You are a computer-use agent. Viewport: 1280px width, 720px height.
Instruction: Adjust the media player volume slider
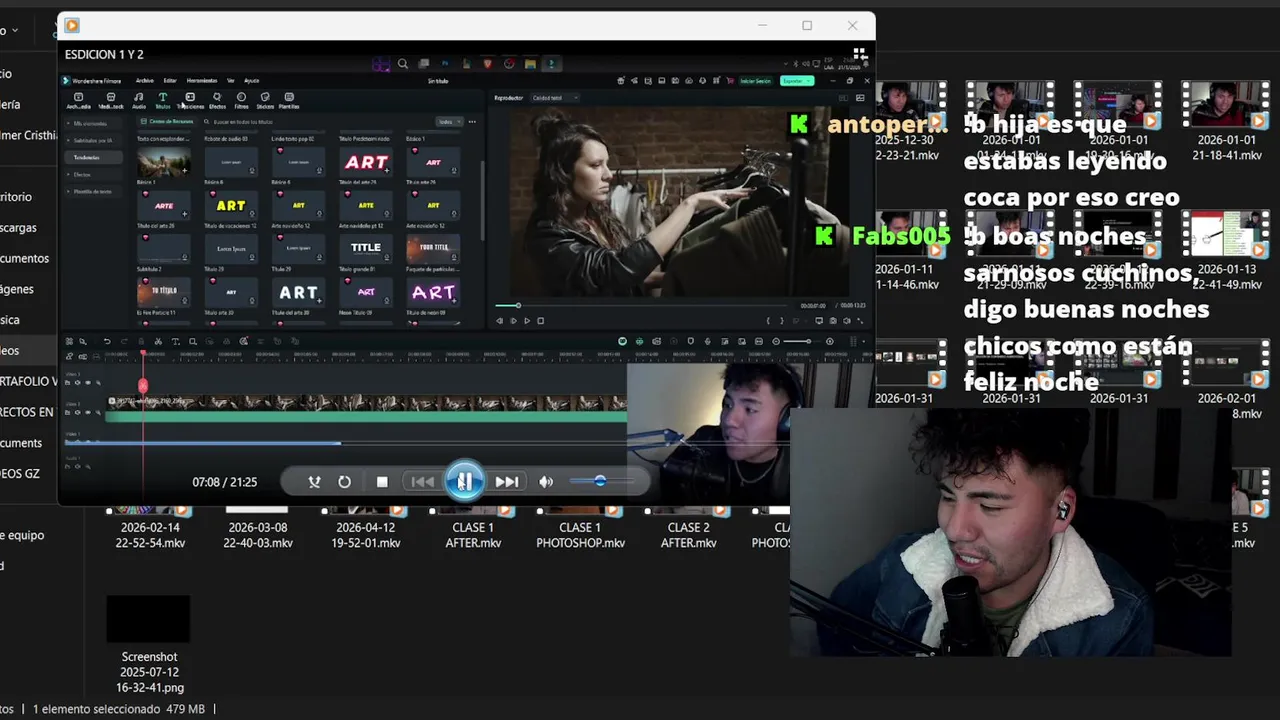(600, 481)
